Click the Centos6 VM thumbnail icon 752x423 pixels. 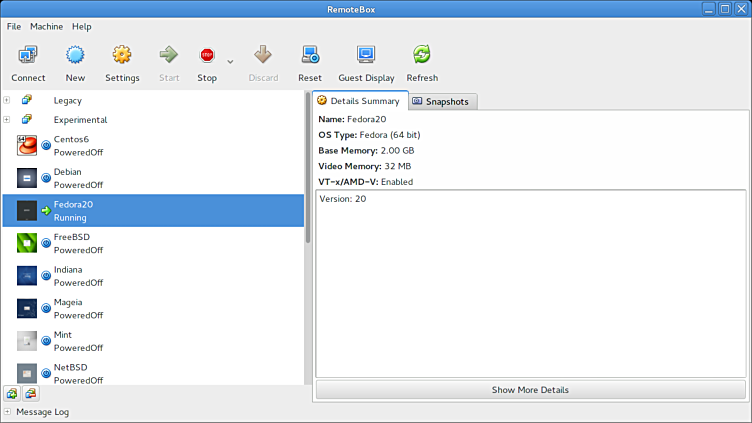click(27, 145)
